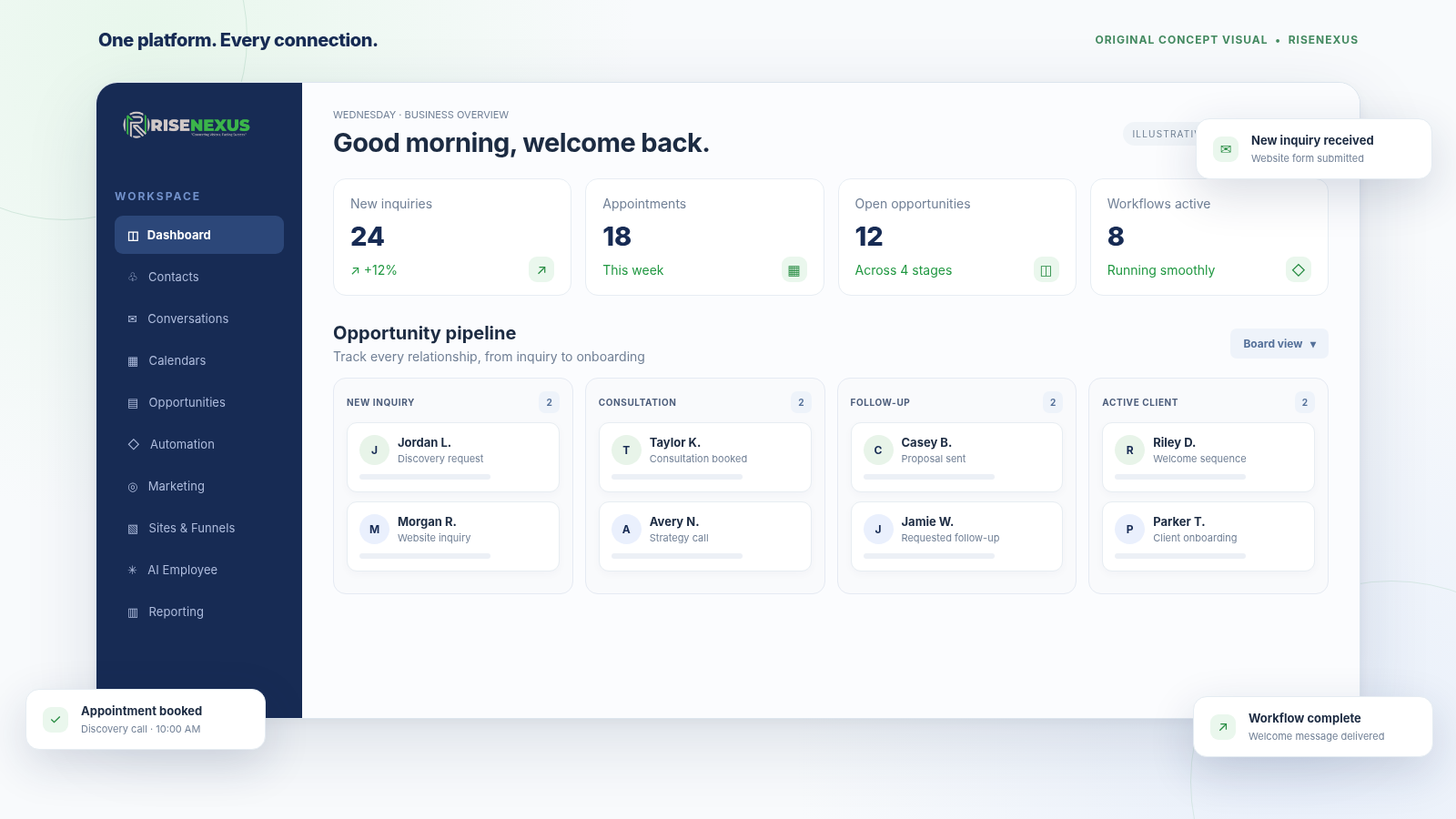Open Casey B. proposal sent card
This screenshot has height=819, width=1456.
point(956,457)
